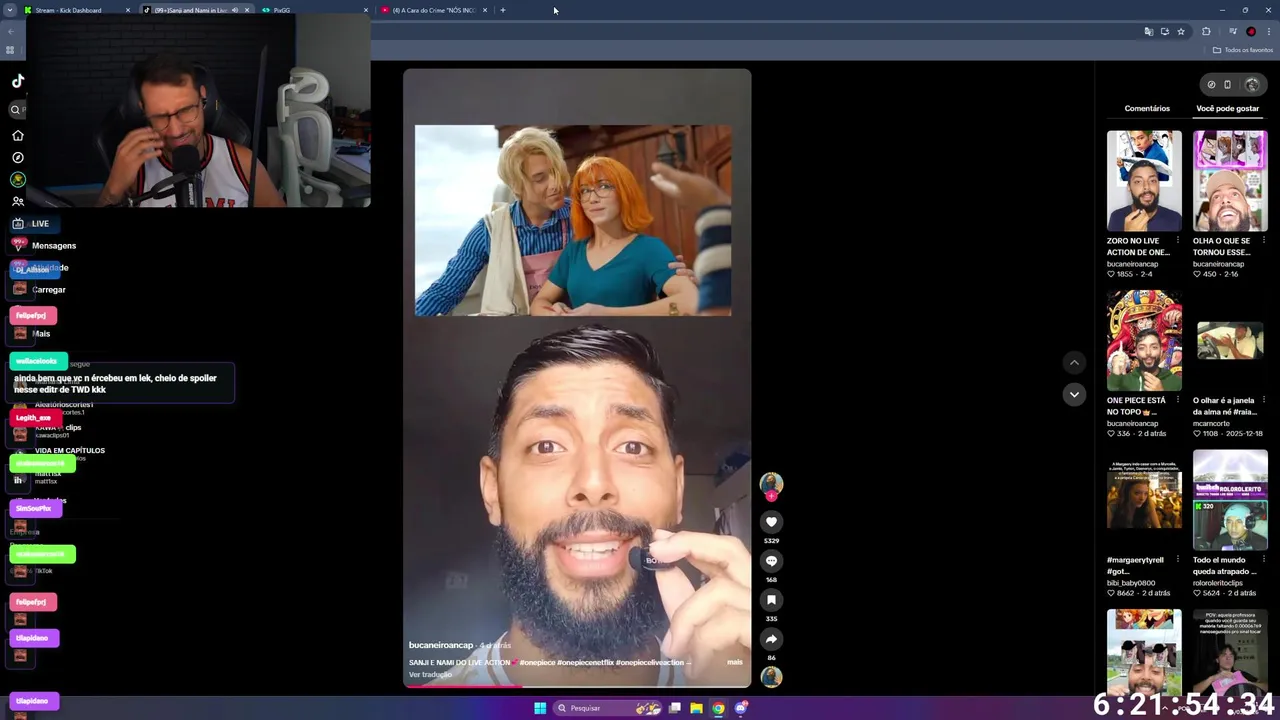The width and height of the screenshot is (1280, 720).
Task: Switch to Comentários tab
Action: pyautogui.click(x=1147, y=108)
